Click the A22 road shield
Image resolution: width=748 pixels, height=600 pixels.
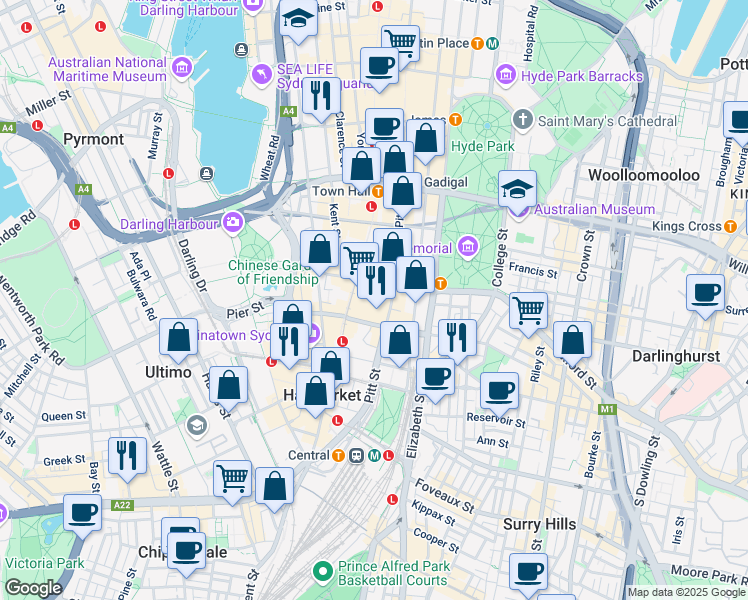[x=122, y=505]
